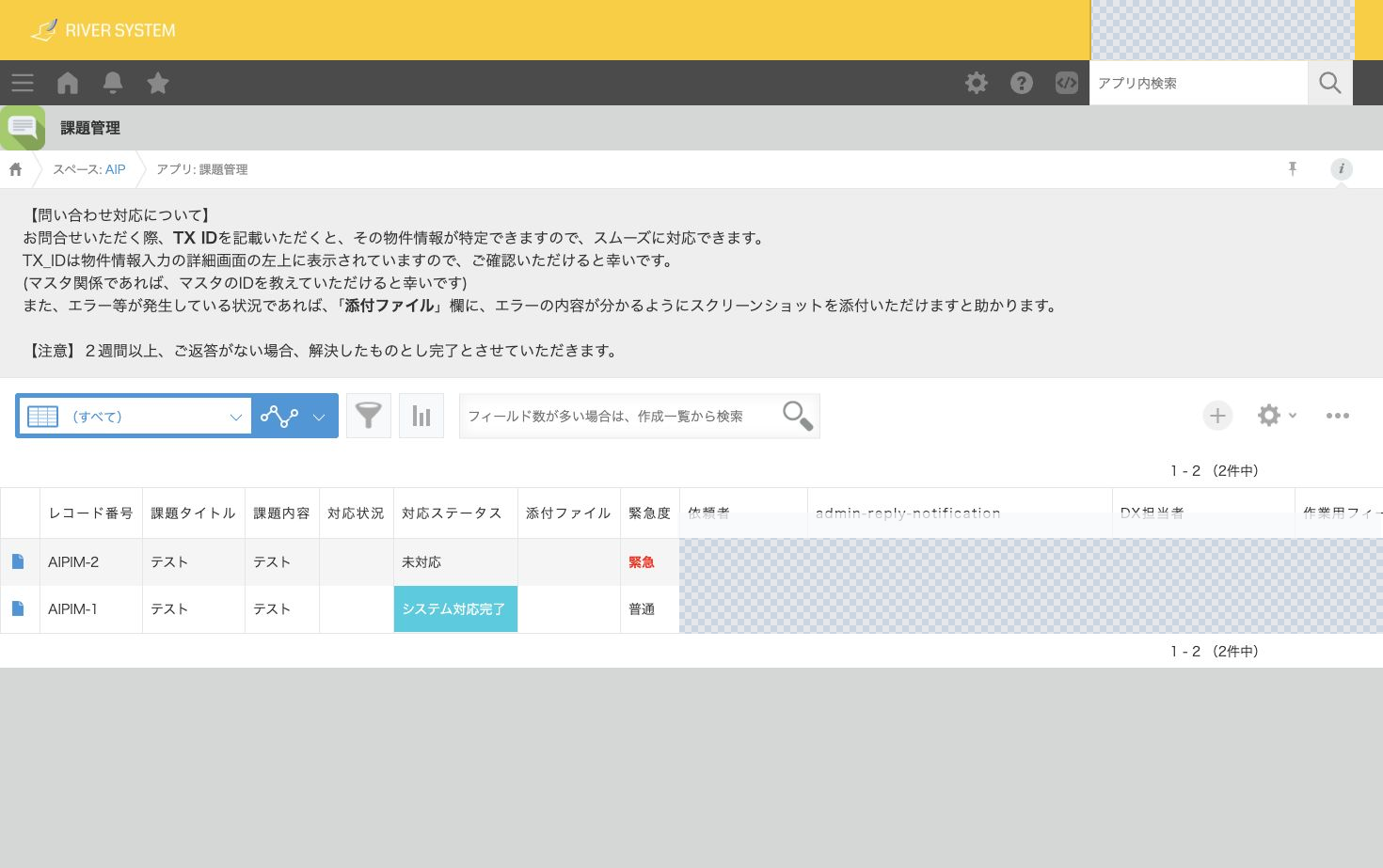
Task: Click the DX担当者 column header
Action: pyautogui.click(x=1203, y=513)
